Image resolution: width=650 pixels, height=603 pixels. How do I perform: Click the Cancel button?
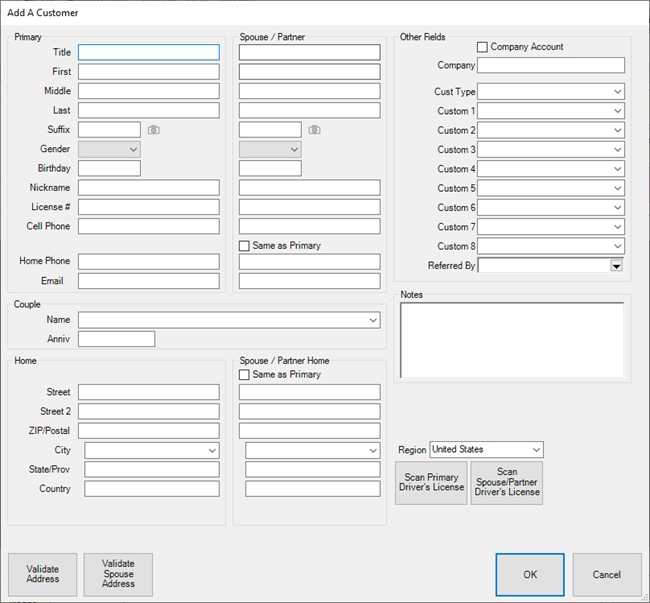(x=606, y=575)
